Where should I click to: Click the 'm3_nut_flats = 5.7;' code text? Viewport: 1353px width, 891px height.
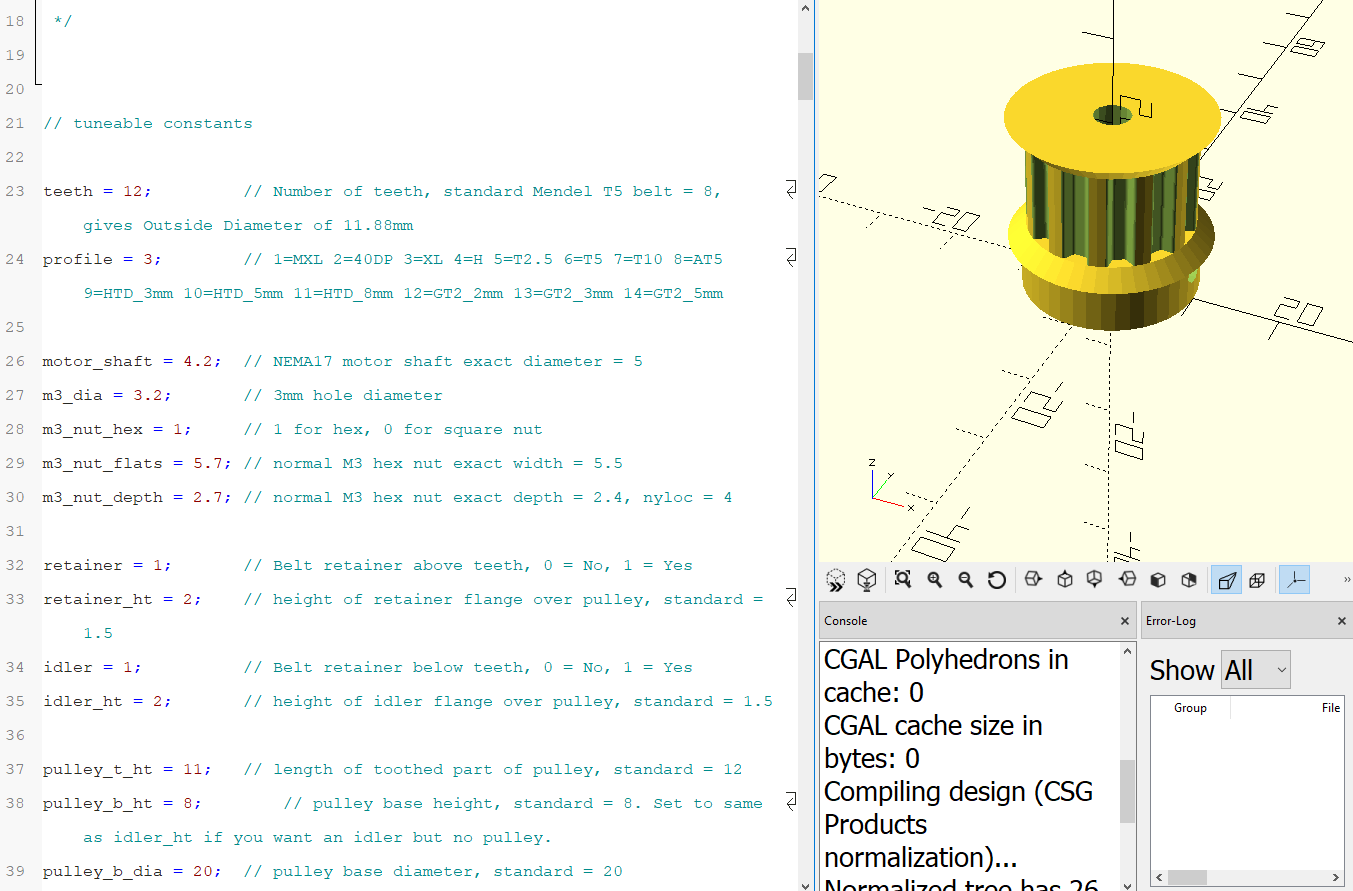(x=137, y=463)
